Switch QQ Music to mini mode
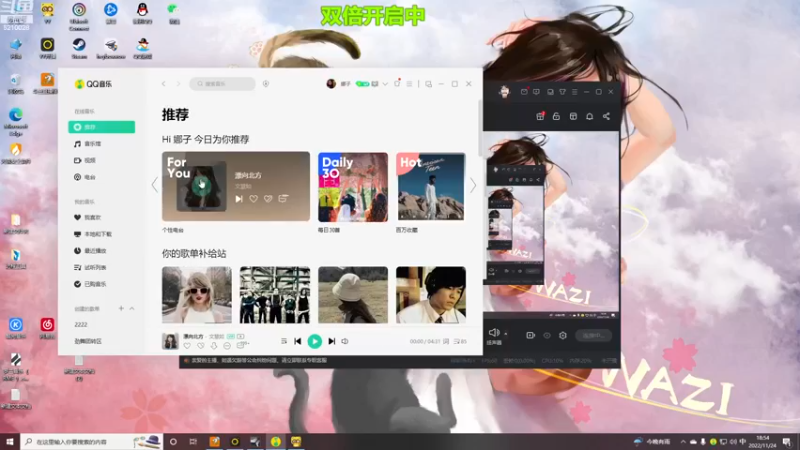The height and width of the screenshot is (450, 800). click(x=429, y=84)
